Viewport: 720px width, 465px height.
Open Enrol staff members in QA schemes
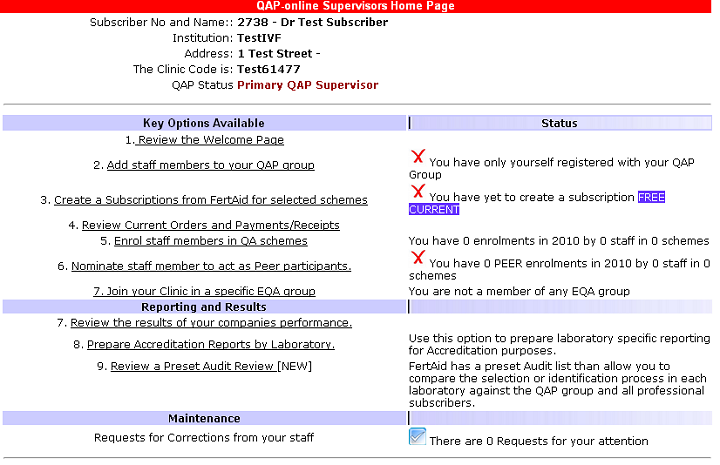pos(211,241)
